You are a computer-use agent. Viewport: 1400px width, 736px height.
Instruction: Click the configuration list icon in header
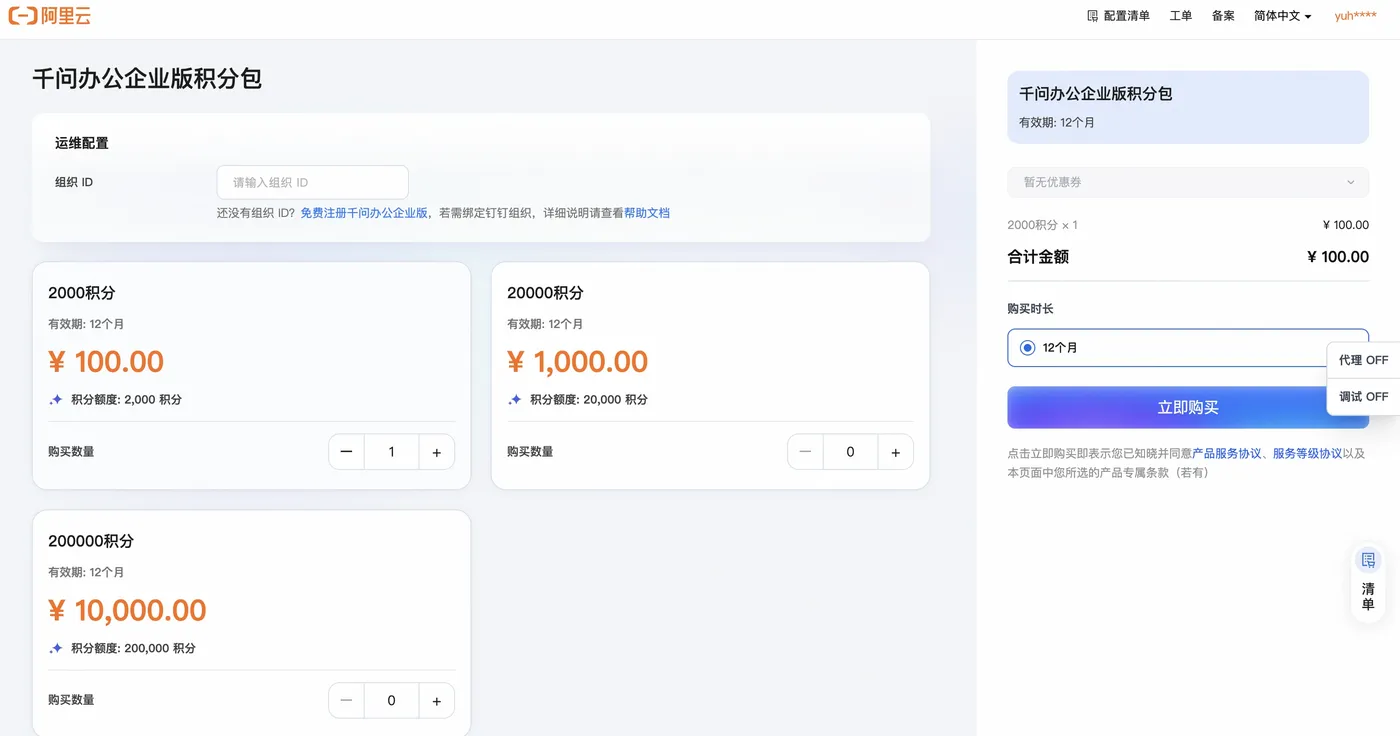coord(1093,16)
